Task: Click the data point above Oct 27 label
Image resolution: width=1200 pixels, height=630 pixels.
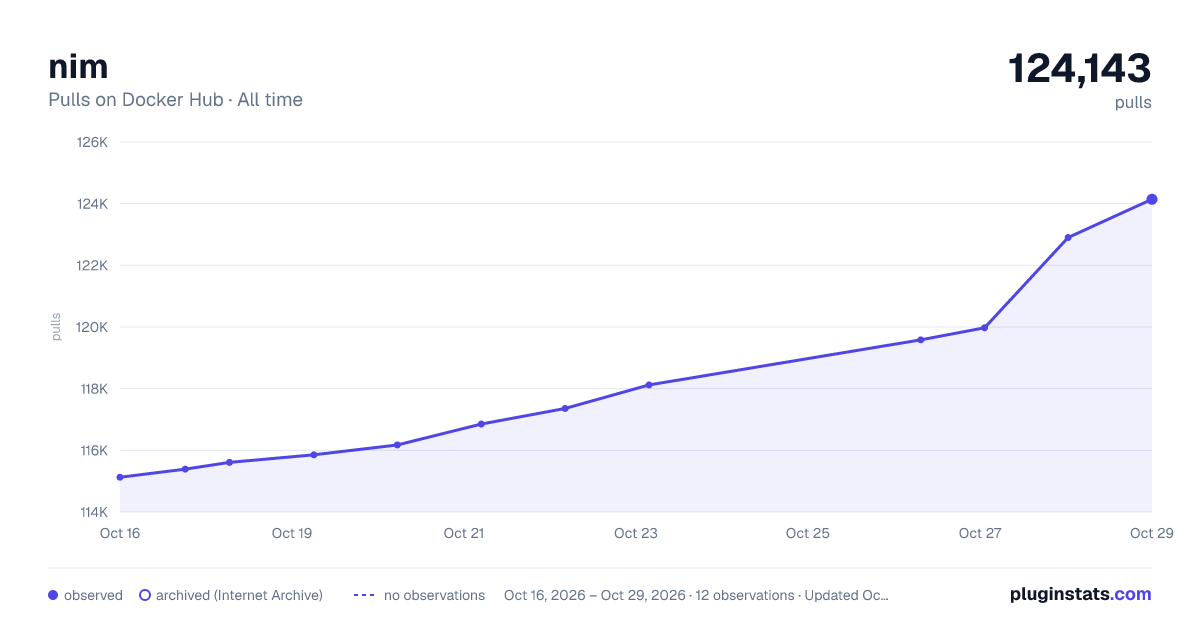Action: [984, 328]
